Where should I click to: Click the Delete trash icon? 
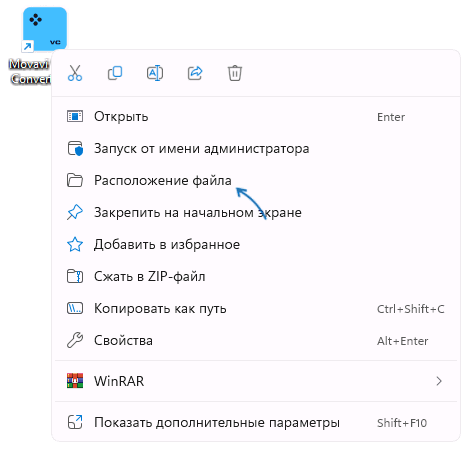235,73
